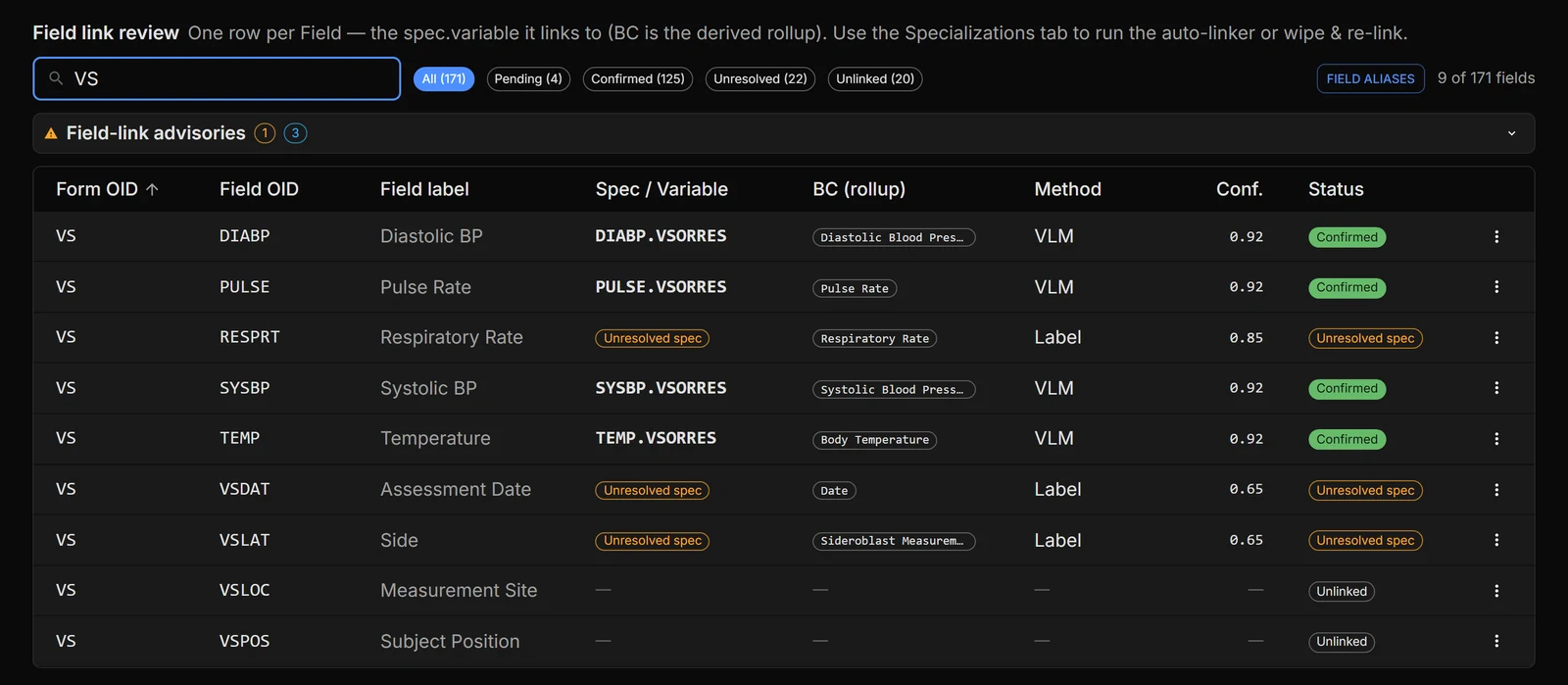Screen dimensions: 1568x685
Task: Click the Body Temperature BC chip
Action: click(874, 440)
